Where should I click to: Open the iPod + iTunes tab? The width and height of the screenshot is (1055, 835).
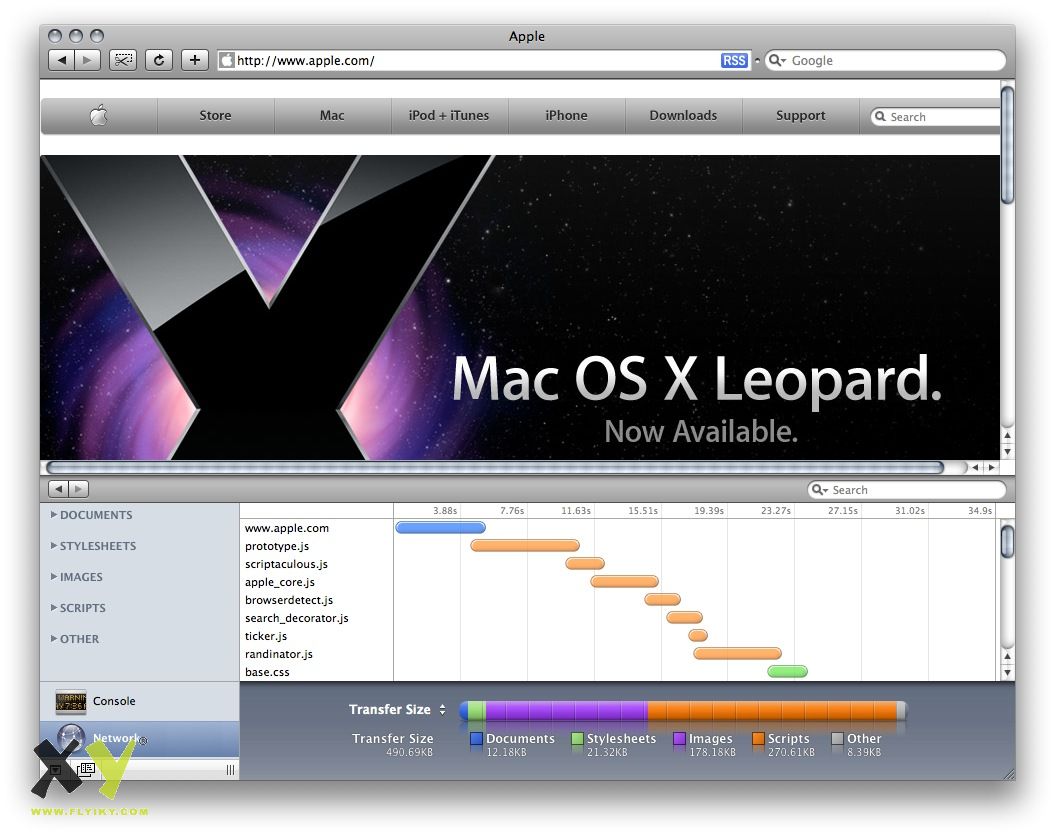tap(449, 116)
